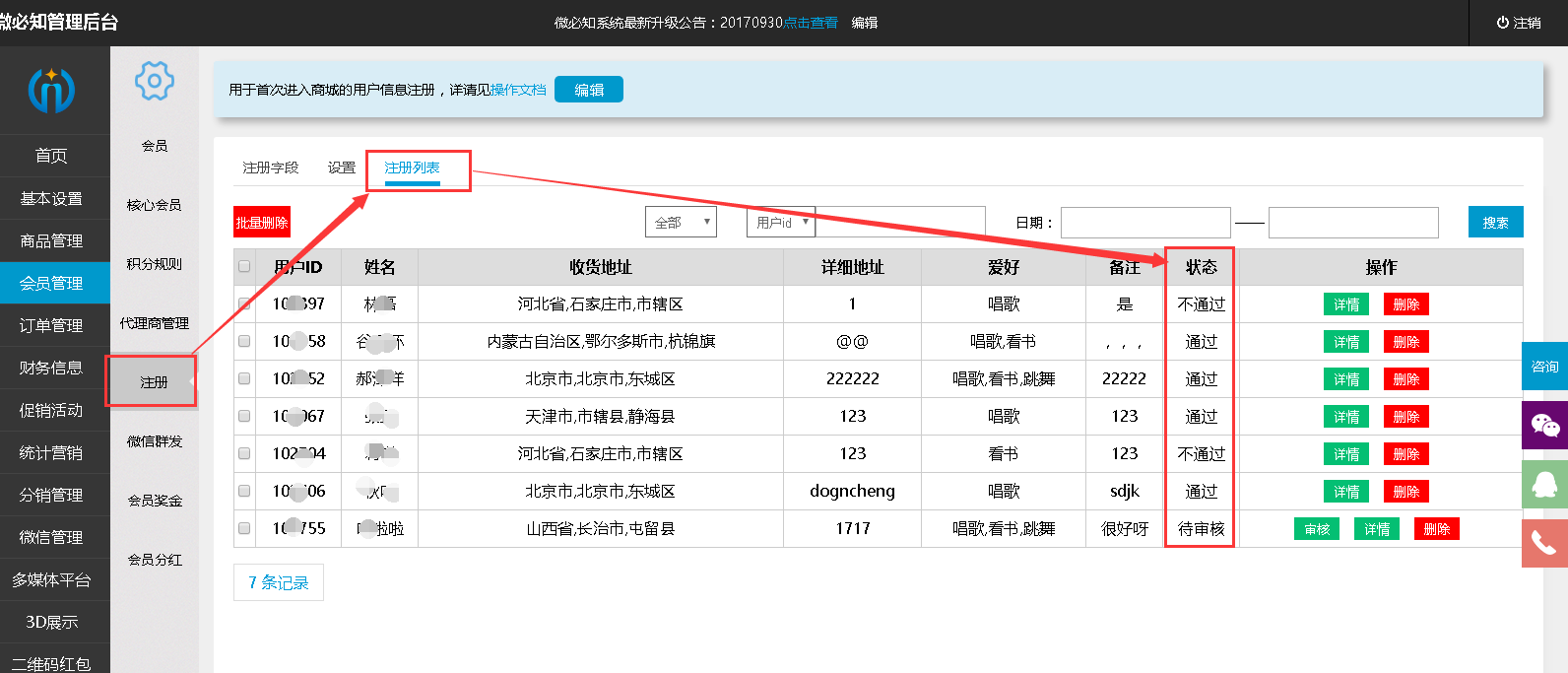Click the red phone contact icon
Screen dimensions: 1568x673
[1544, 543]
